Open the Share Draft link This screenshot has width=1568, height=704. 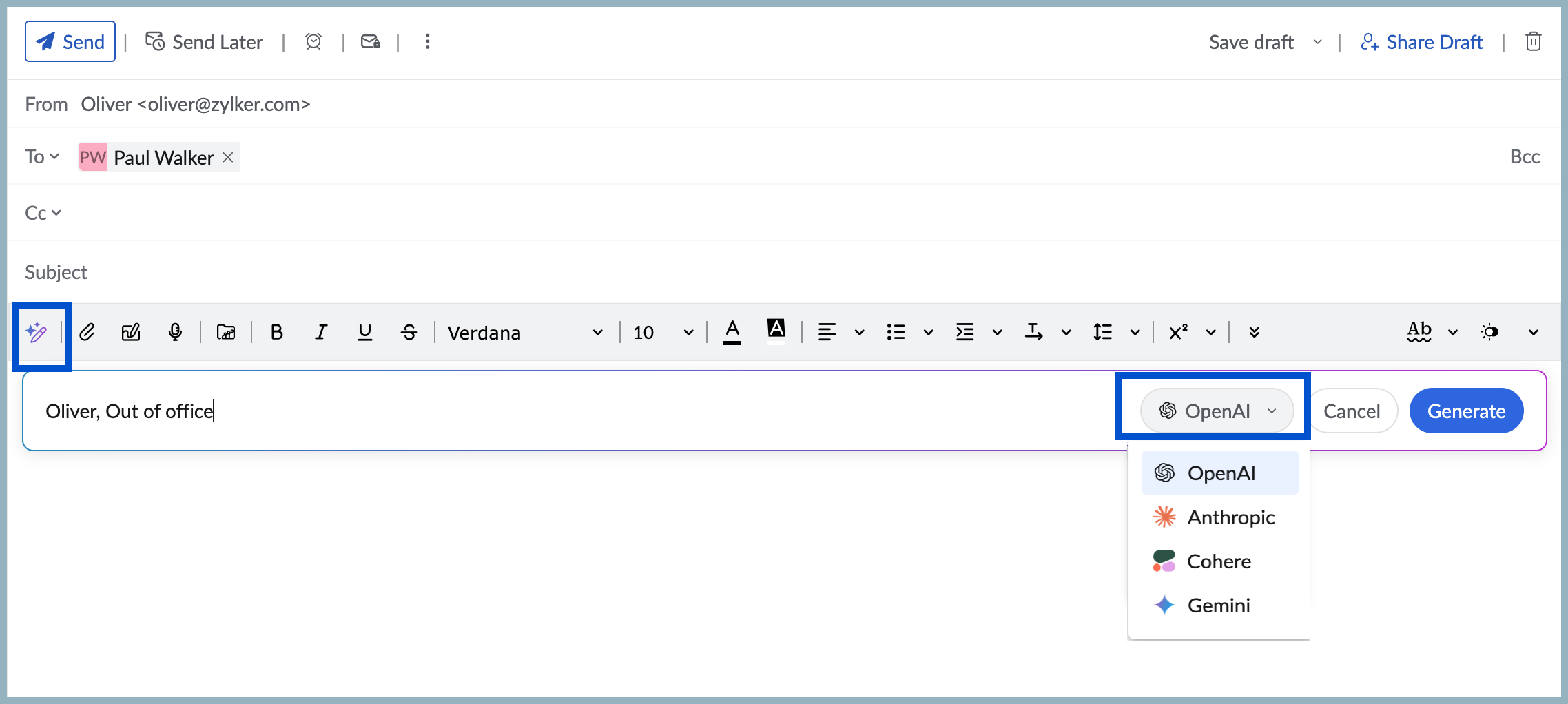click(x=1436, y=41)
